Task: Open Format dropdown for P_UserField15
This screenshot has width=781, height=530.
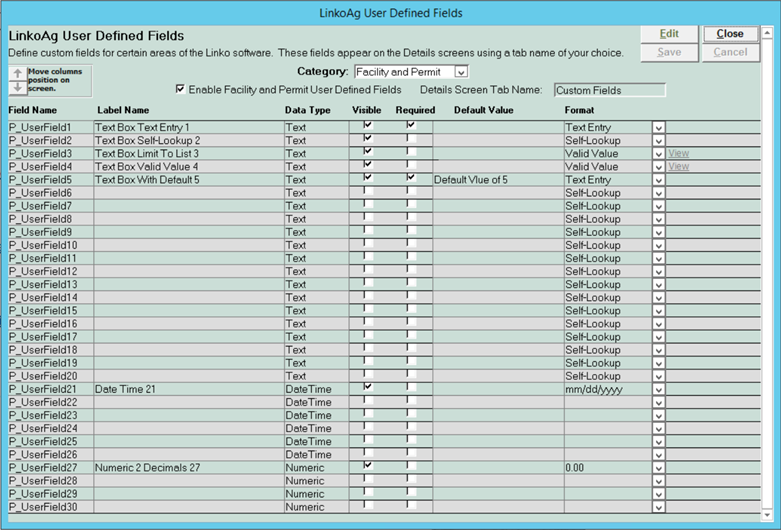Action: (658, 311)
